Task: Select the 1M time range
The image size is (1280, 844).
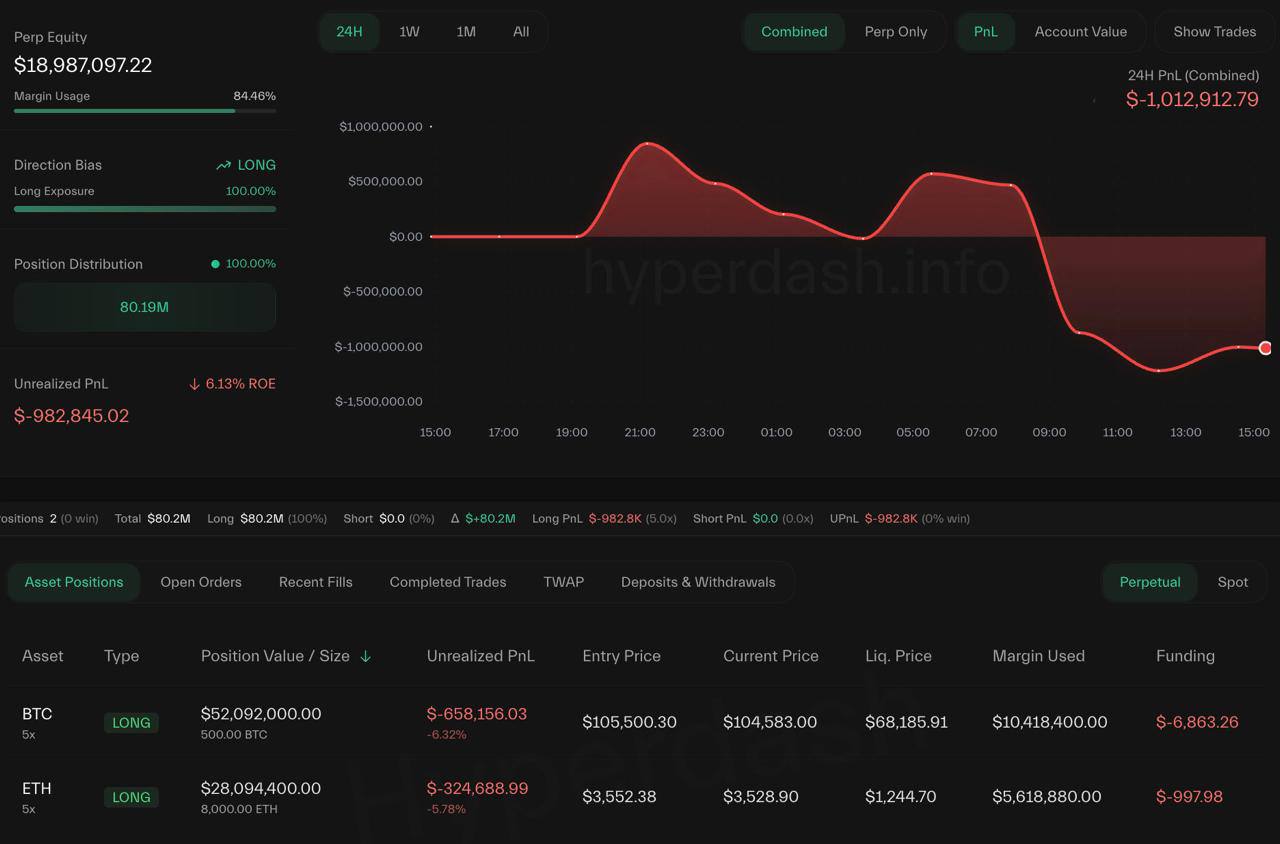Action: tap(466, 32)
